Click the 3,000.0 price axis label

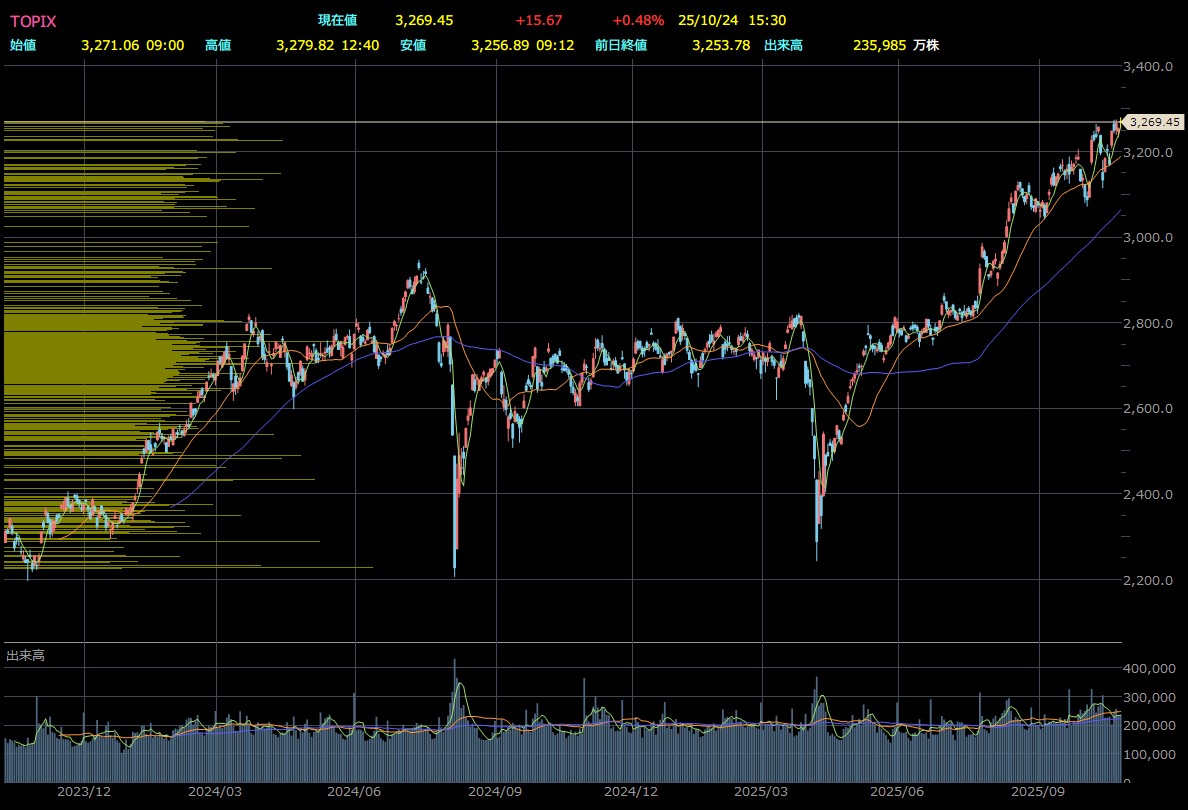coord(1147,237)
